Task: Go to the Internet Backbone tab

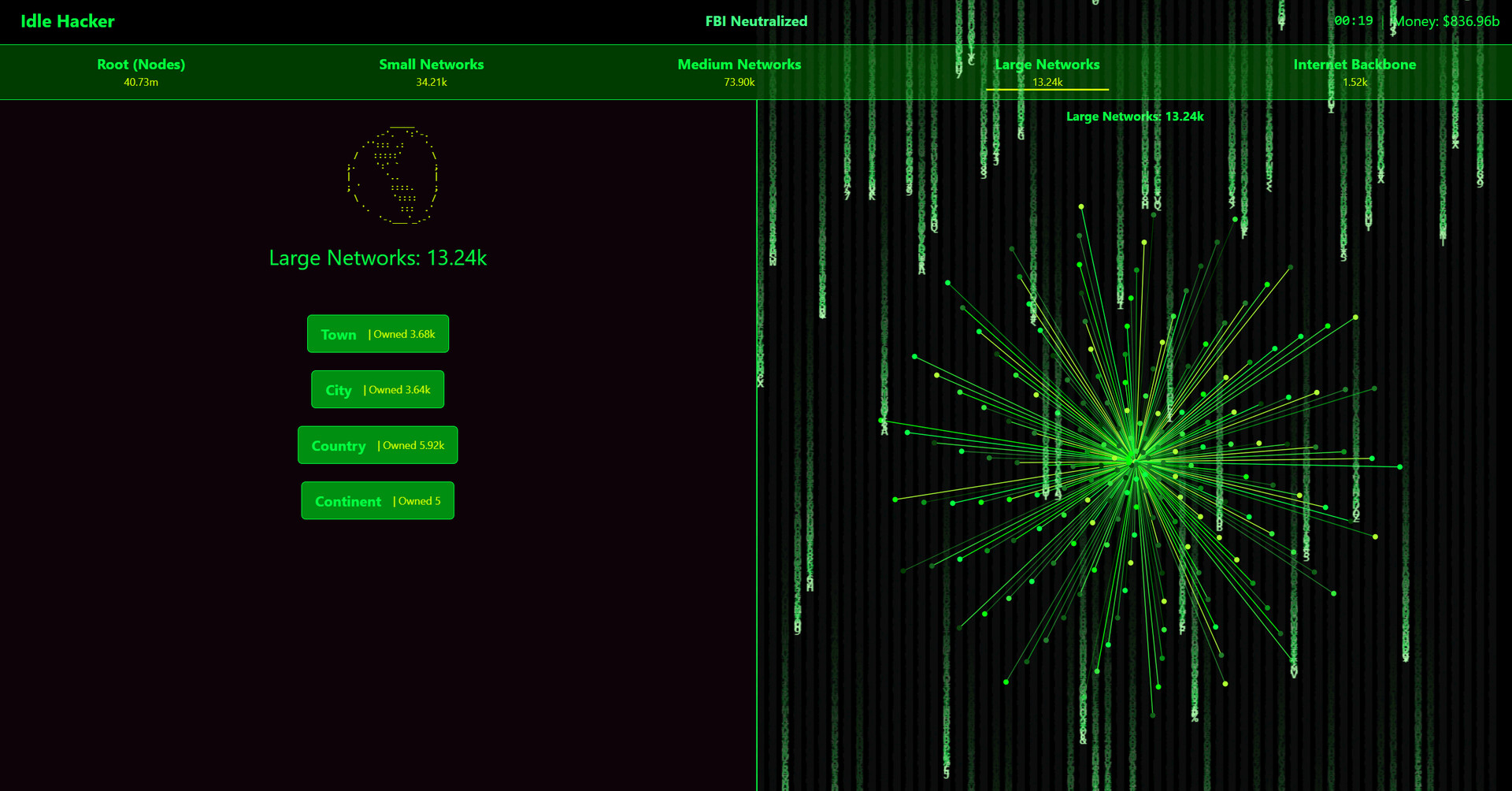Action: (1354, 72)
